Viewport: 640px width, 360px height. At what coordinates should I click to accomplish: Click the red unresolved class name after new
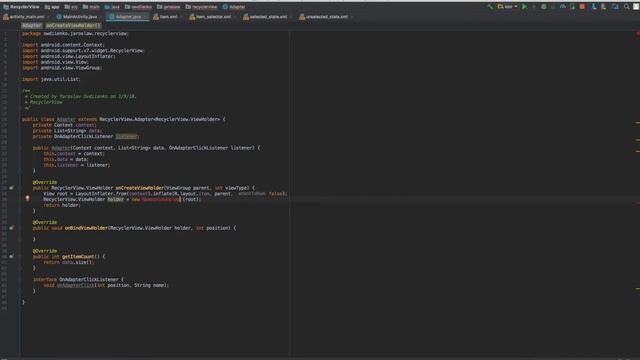[x=160, y=199]
